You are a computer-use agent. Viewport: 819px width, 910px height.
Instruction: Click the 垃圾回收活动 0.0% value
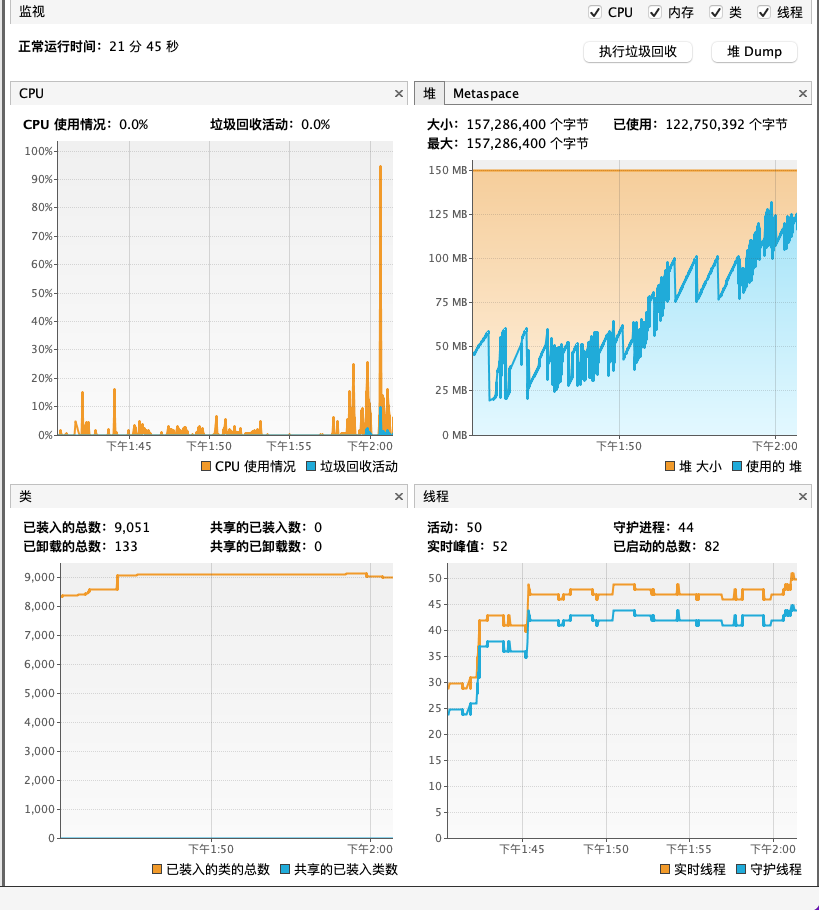click(x=315, y=124)
